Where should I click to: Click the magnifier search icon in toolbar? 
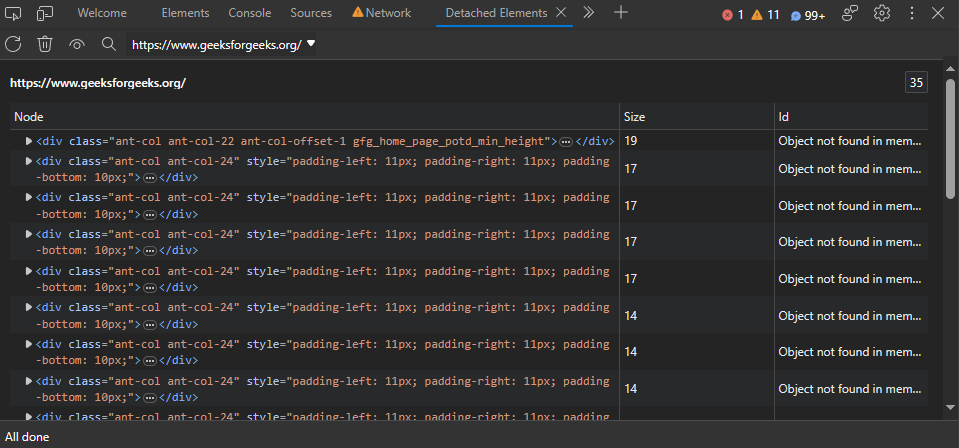109,44
